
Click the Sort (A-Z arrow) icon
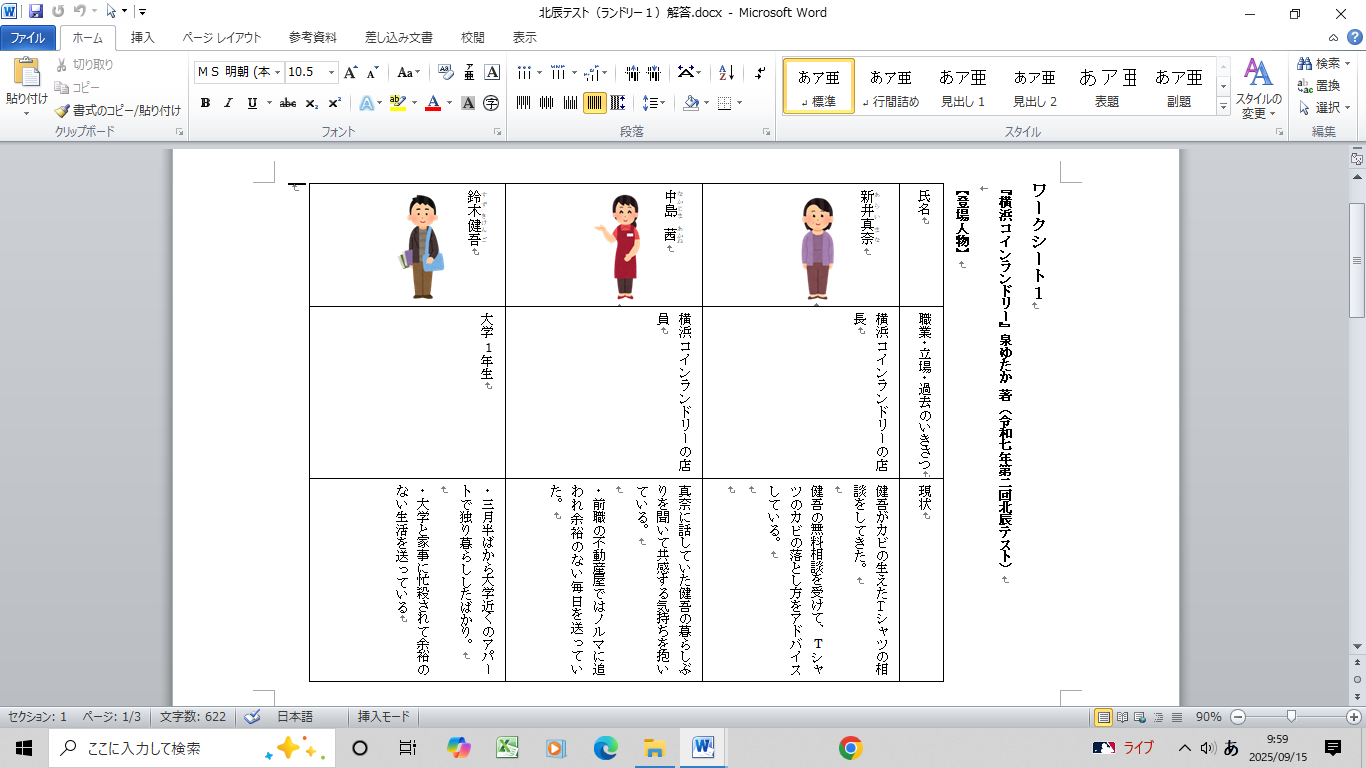pos(727,72)
